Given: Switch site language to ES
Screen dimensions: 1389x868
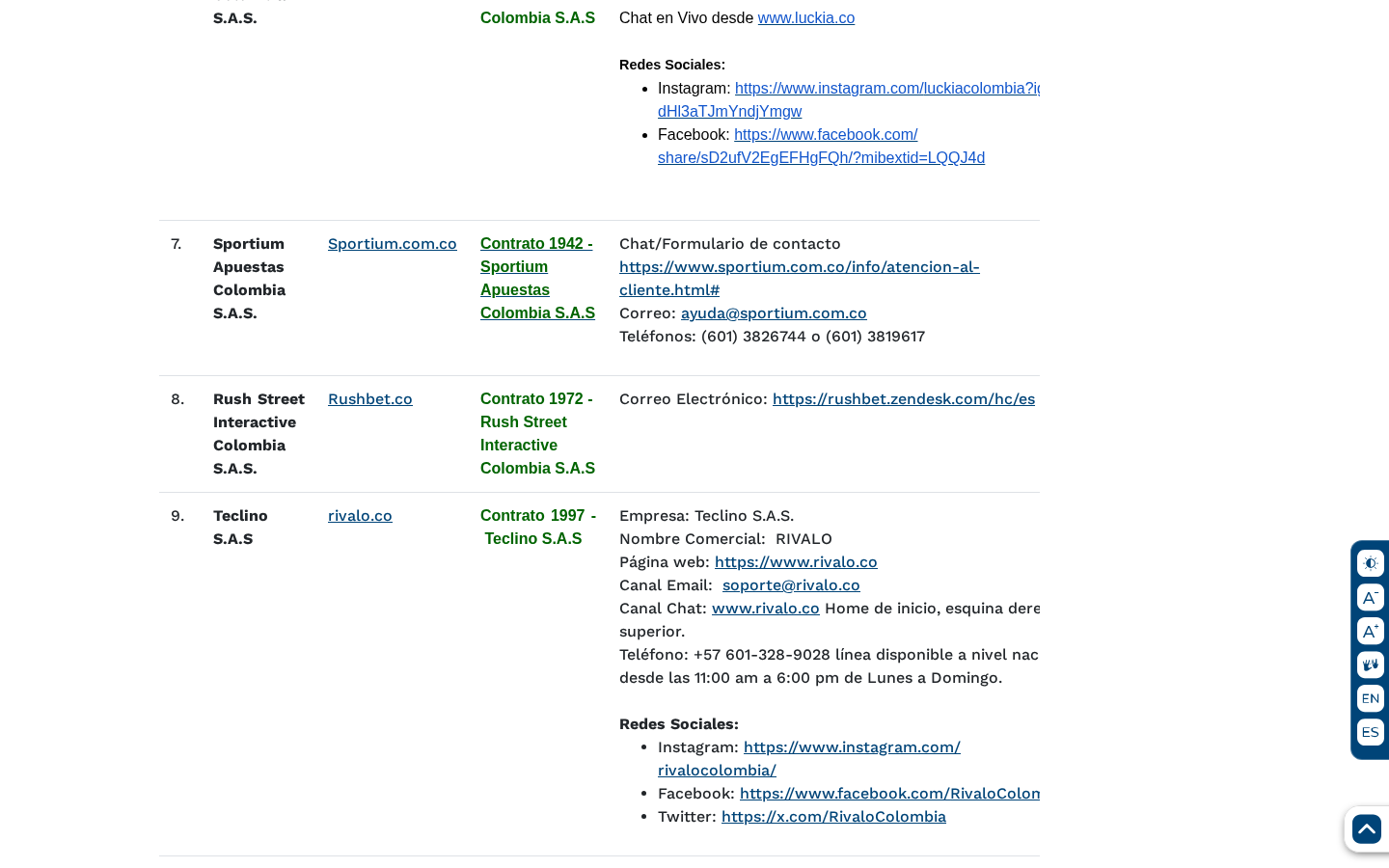Looking at the screenshot, I should [1370, 732].
